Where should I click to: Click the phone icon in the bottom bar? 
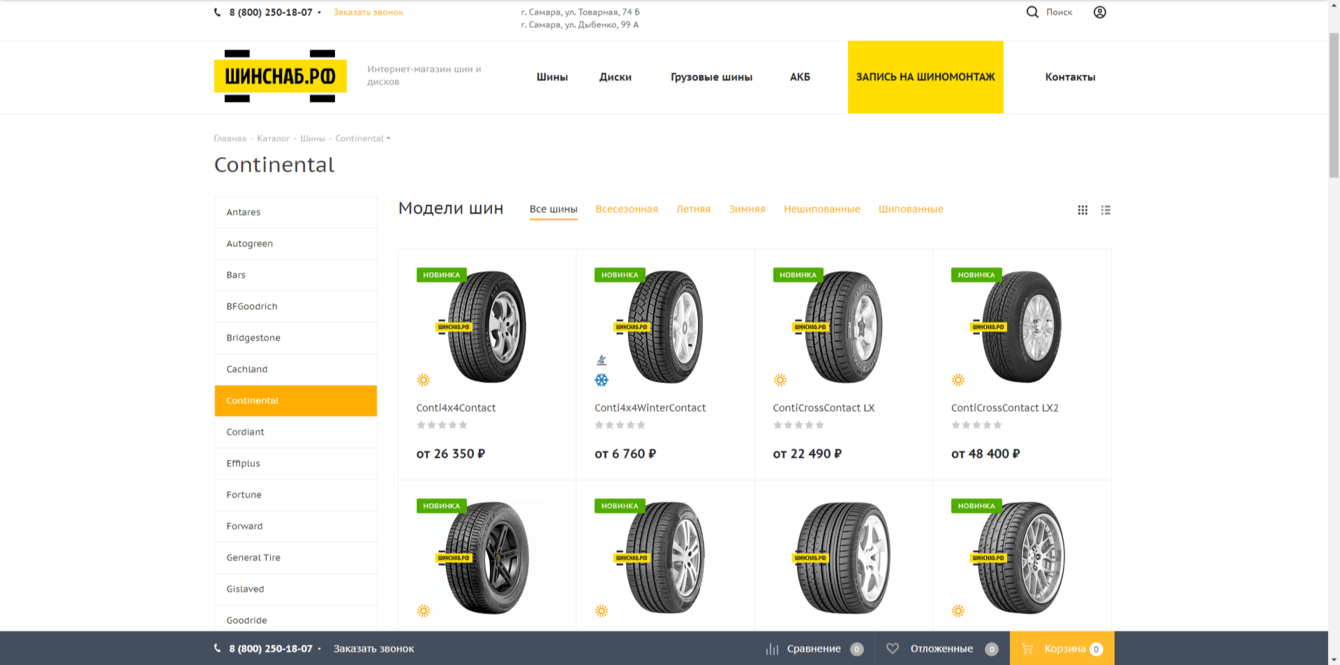218,649
